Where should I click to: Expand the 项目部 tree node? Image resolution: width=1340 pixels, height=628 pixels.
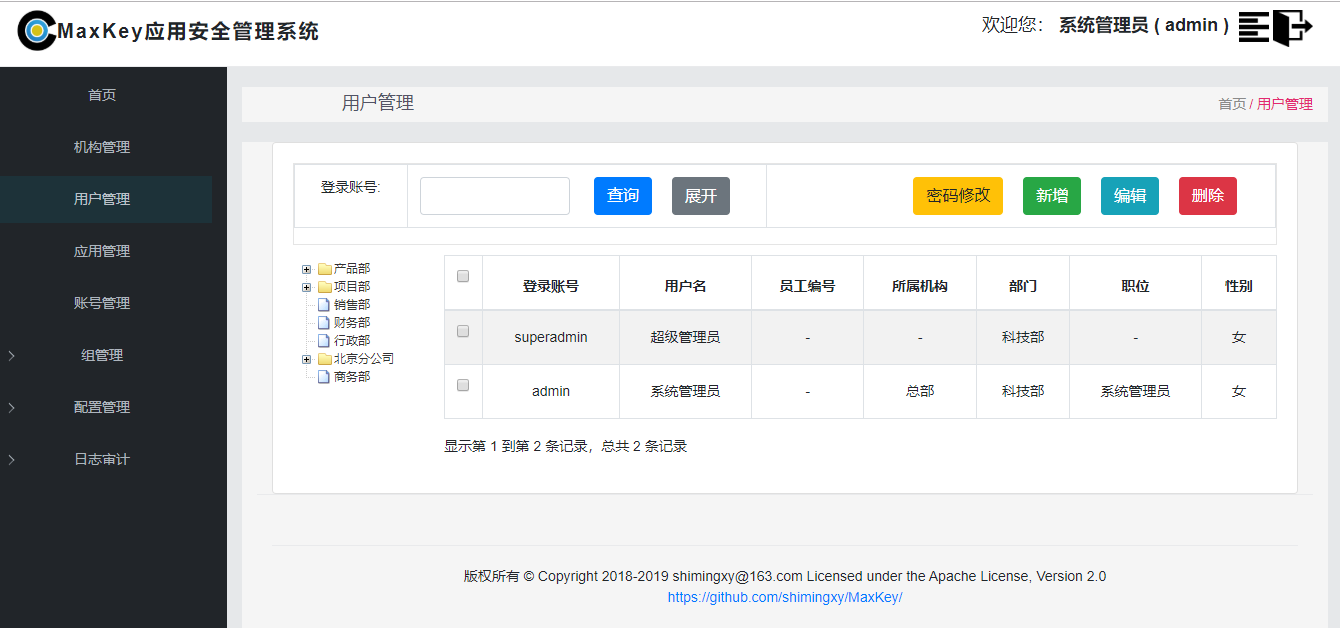tap(306, 287)
